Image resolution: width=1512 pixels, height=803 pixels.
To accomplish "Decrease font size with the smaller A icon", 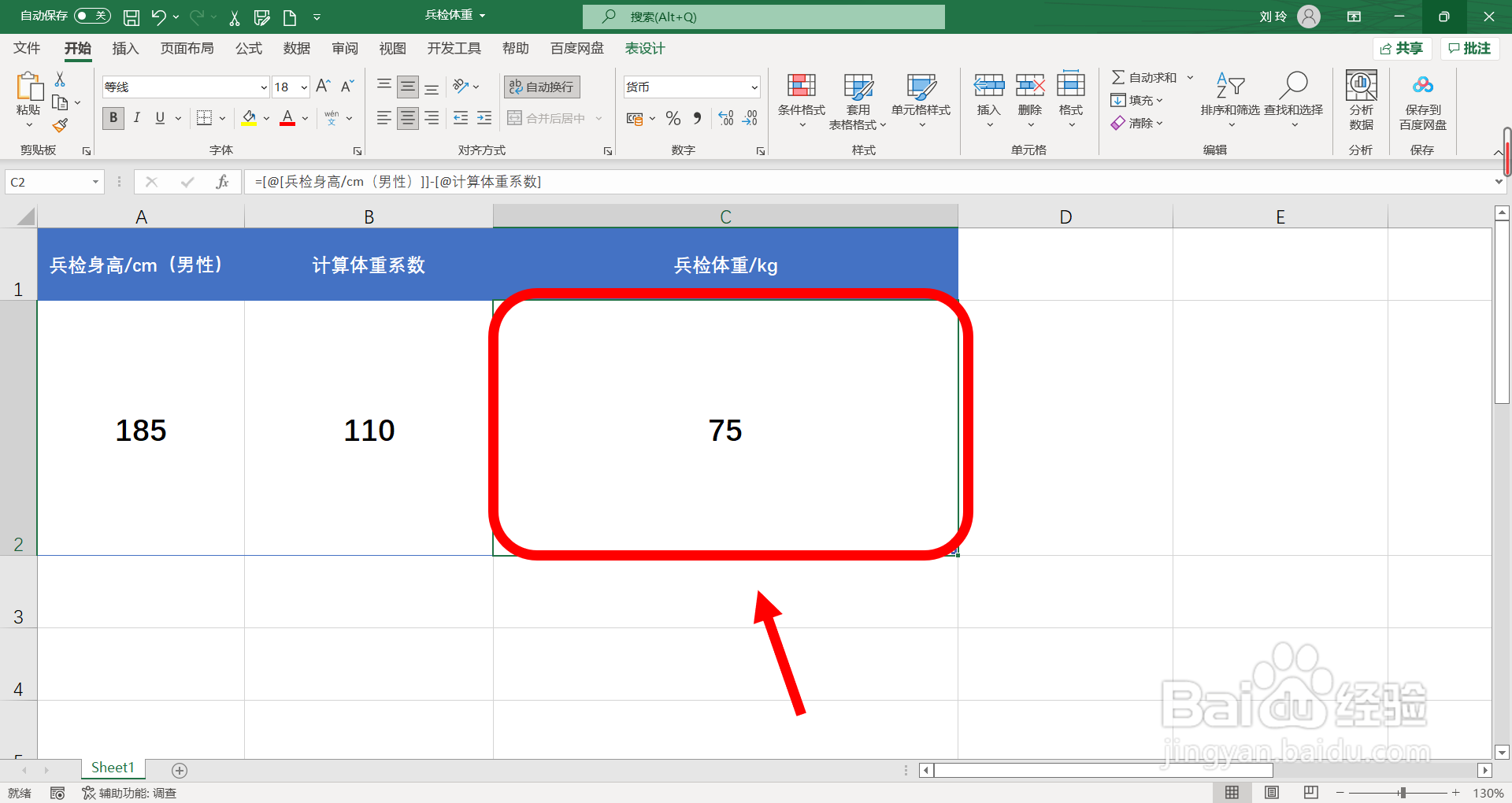I will (x=347, y=87).
